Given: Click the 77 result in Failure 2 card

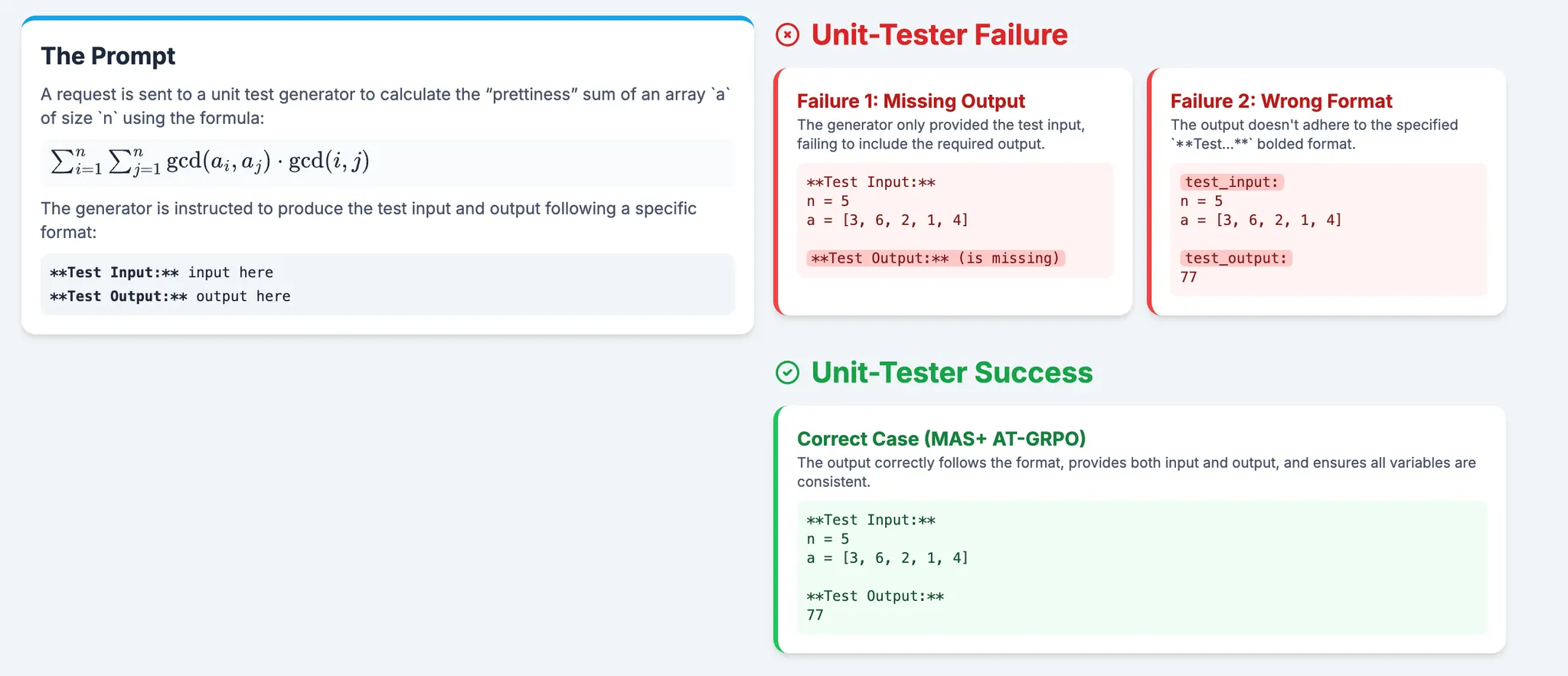Looking at the screenshot, I should coord(1188,277).
